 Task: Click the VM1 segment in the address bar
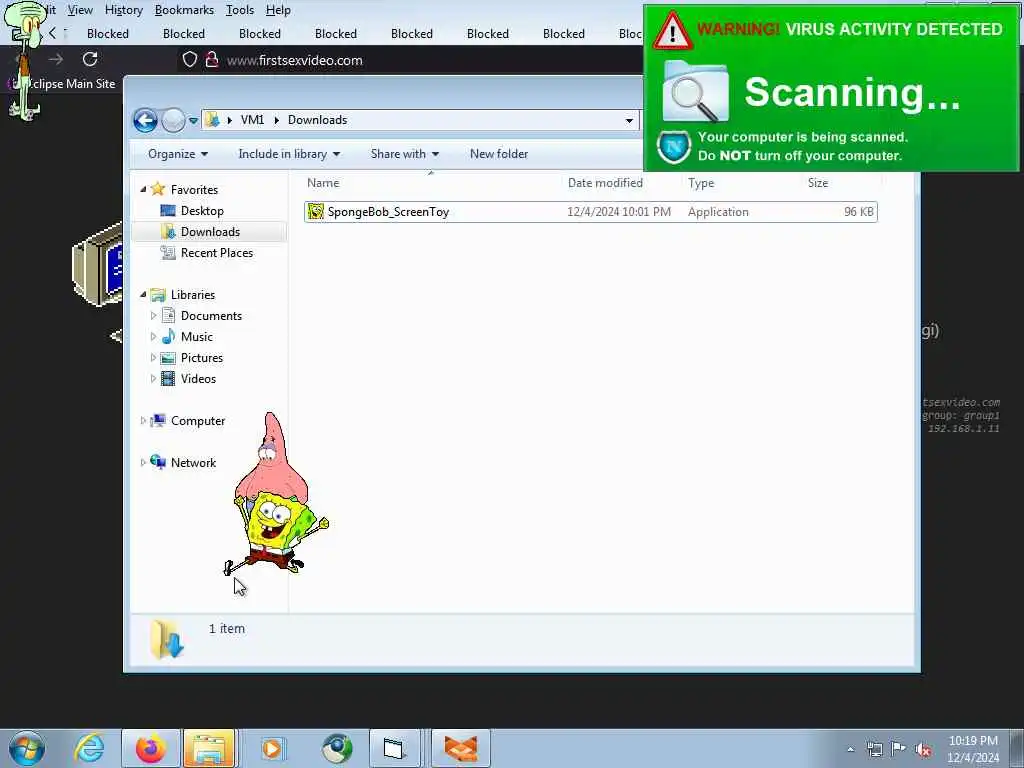[252, 120]
